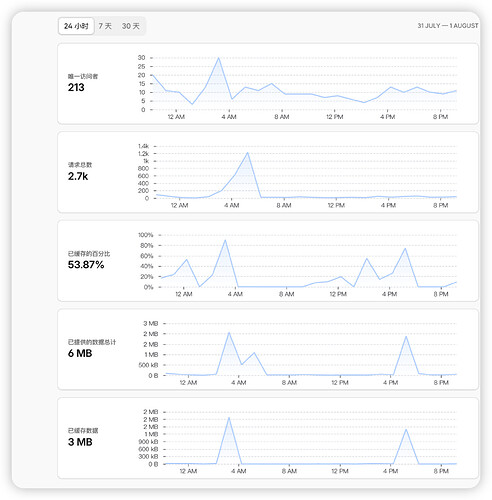Click the 1.2k peak in requests chart
Screen dimensions: 492x500
click(x=247, y=153)
